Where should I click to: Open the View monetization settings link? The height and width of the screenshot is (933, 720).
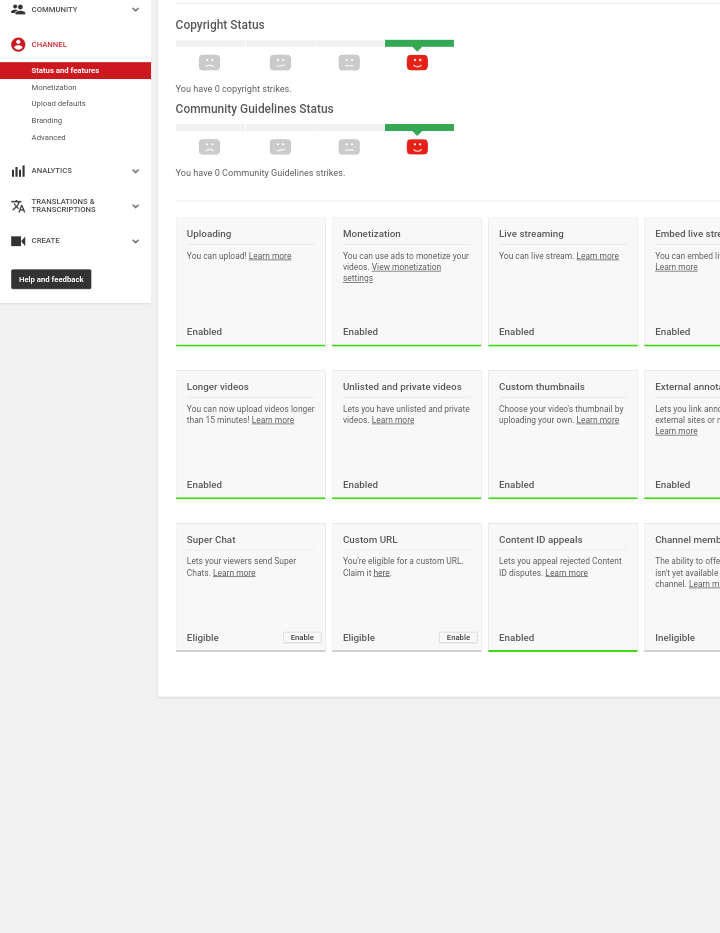[406, 268]
